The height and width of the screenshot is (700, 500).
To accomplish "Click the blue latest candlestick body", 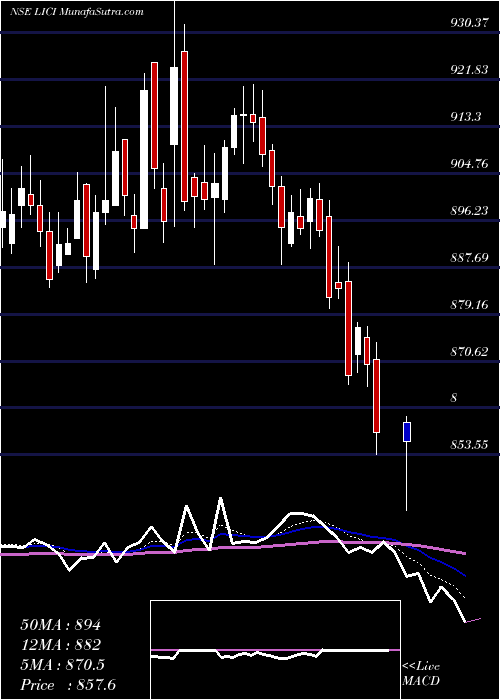I will (x=407, y=432).
